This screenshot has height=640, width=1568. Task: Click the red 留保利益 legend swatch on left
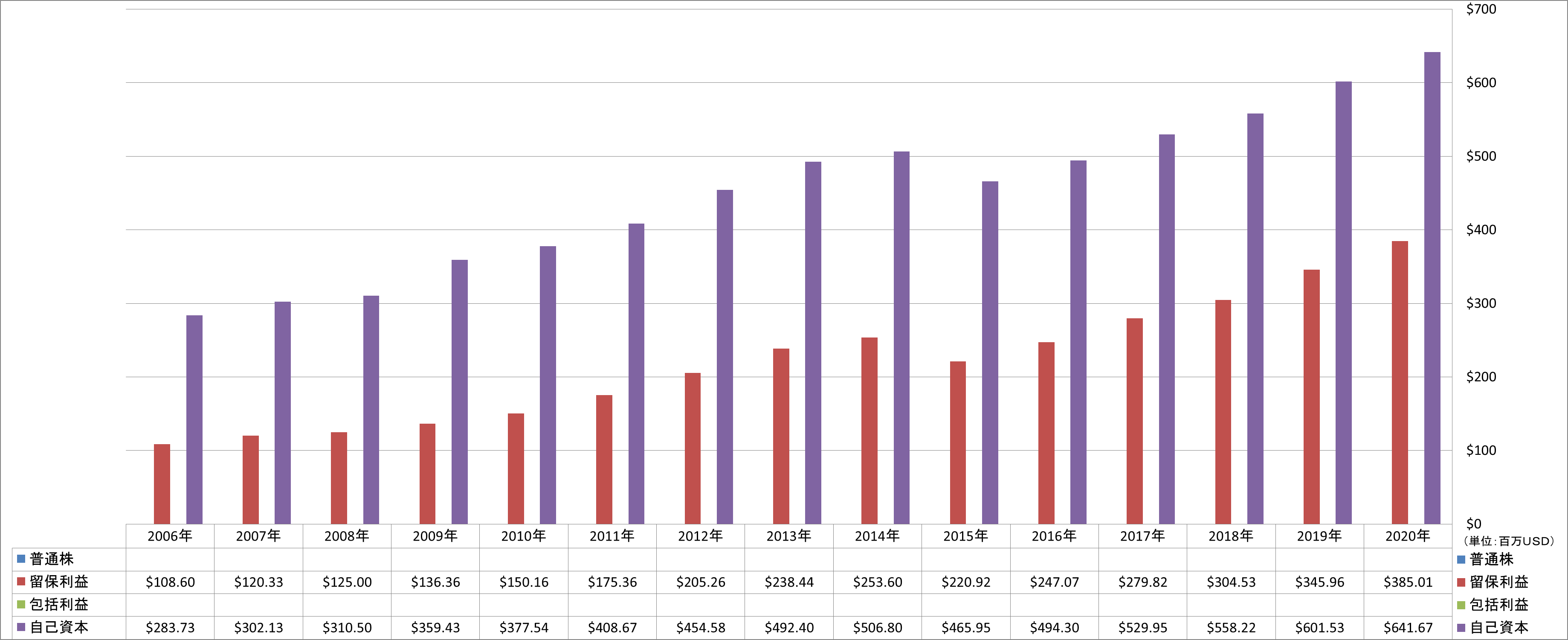[21, 582]
